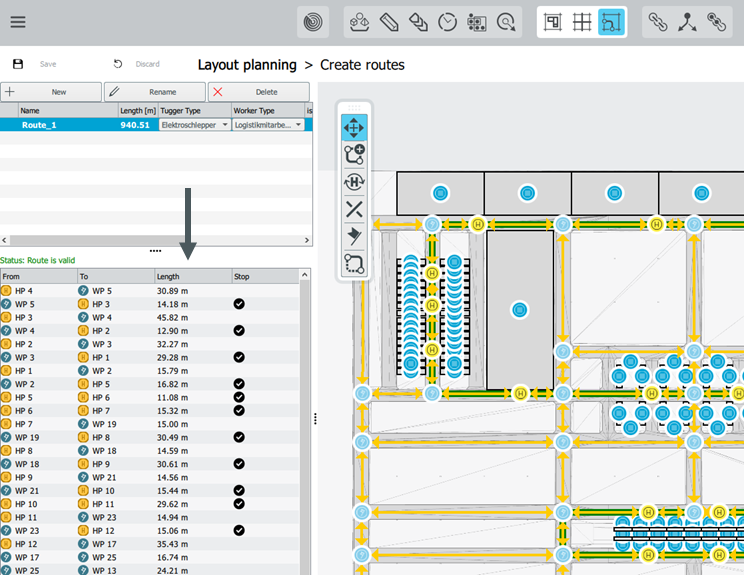Toggle stop check for WP 4 to HP 2

click(239, 331)
